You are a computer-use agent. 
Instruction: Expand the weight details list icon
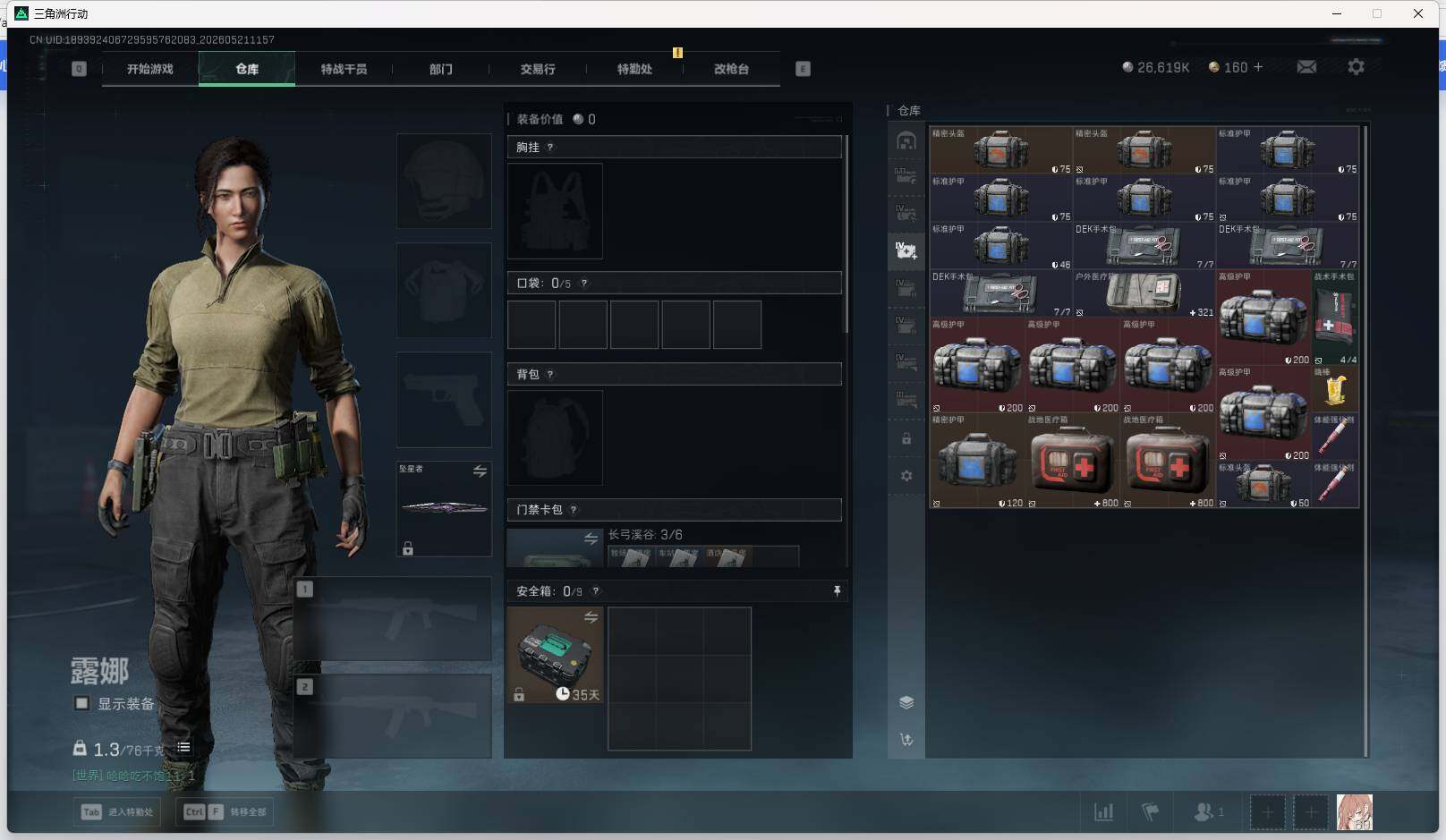[x=183, y=748]
